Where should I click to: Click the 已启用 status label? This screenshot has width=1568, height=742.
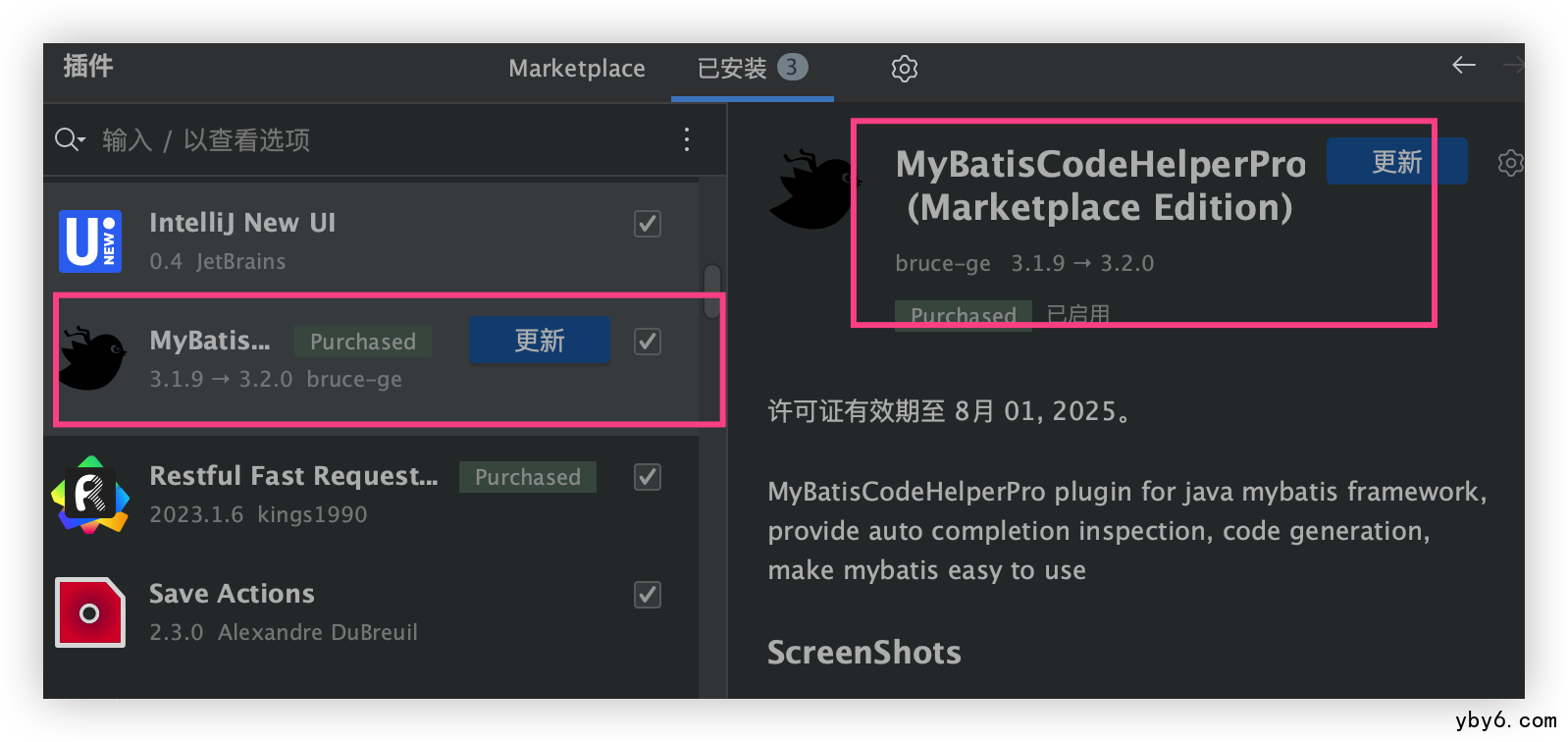(1077, 314)
